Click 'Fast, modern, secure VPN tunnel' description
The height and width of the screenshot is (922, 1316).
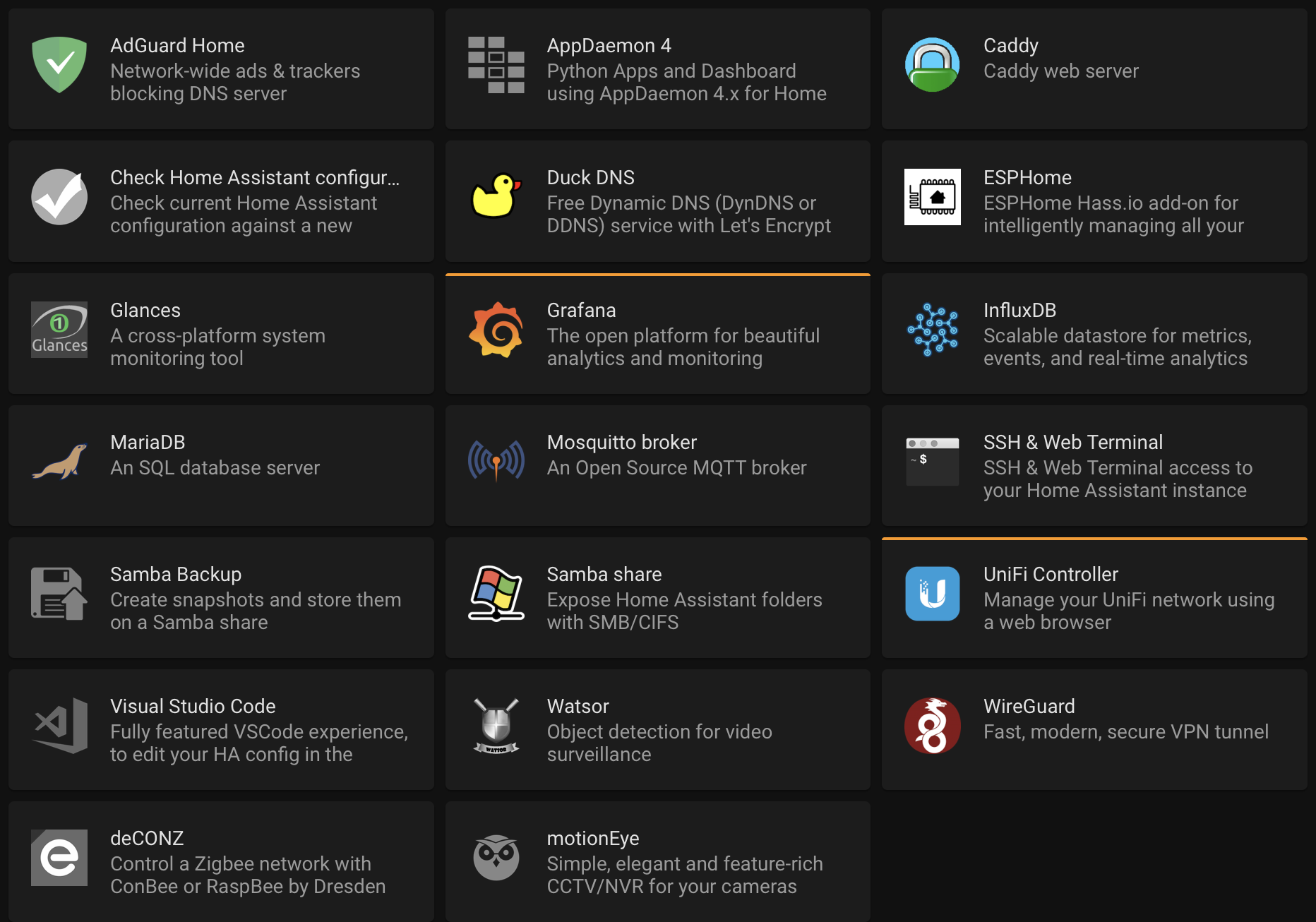click(x=1125, y=732)
